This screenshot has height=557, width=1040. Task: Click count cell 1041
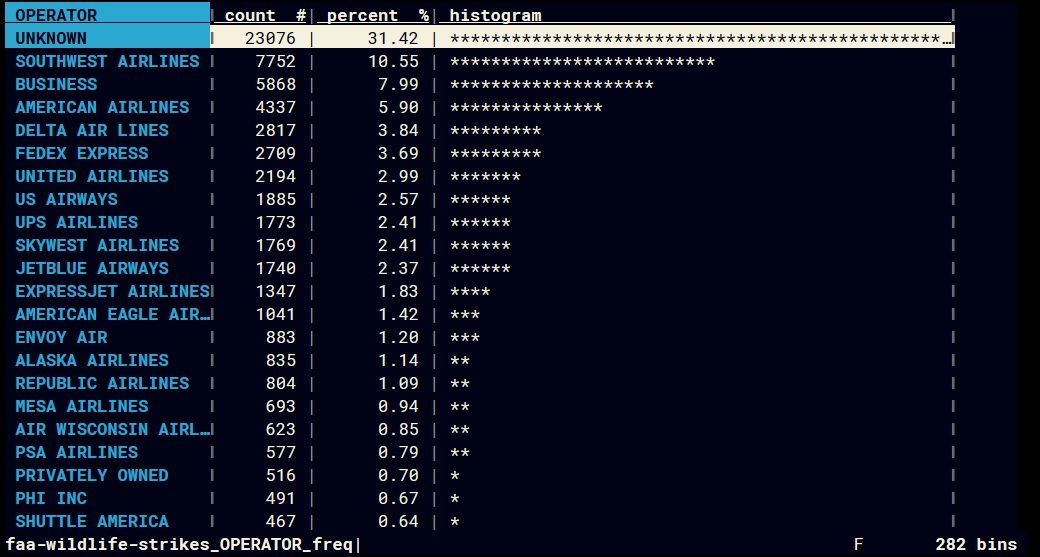(275, 314)
